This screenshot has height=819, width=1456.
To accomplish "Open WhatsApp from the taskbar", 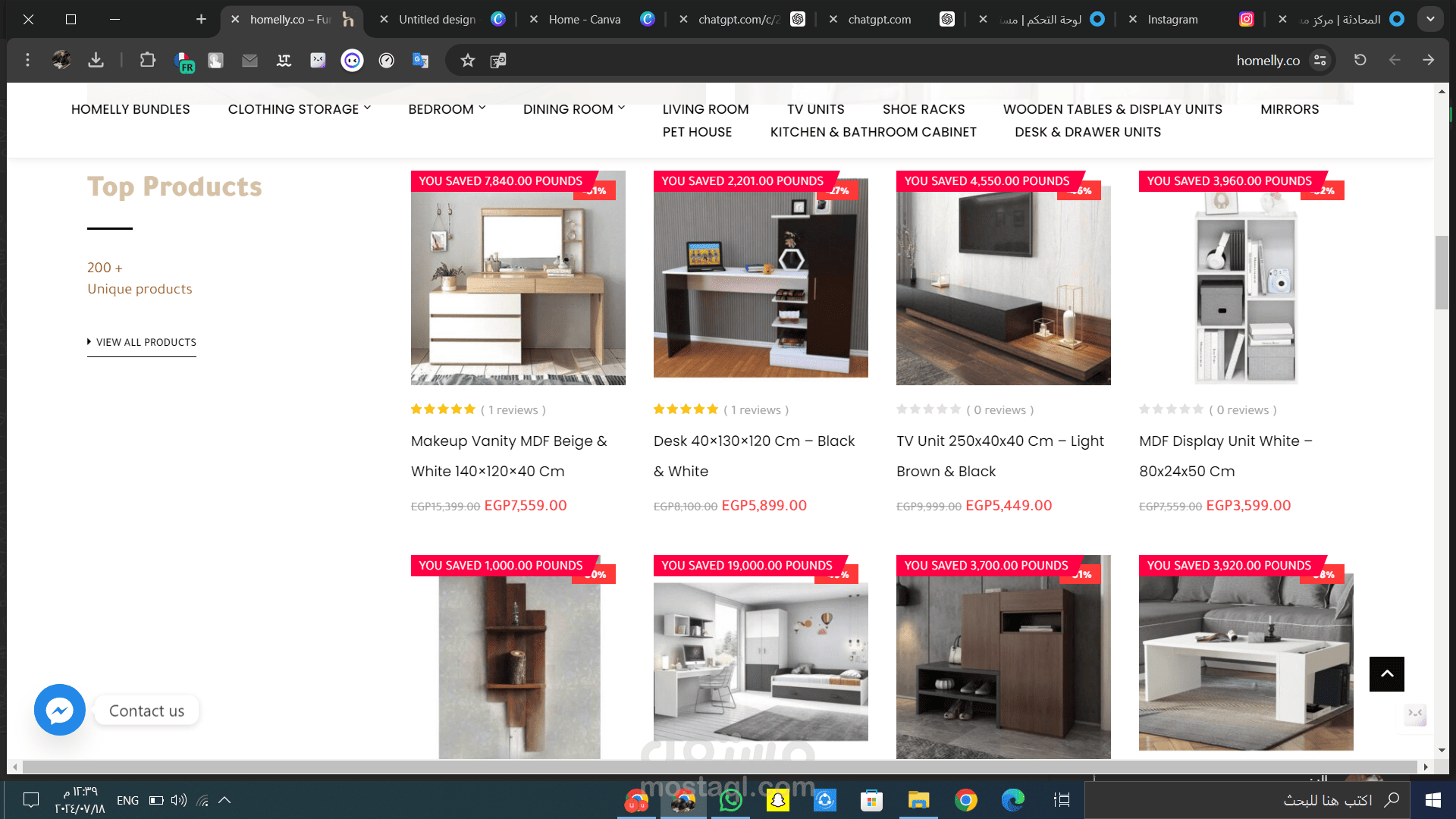I will [x=731, y=800].
